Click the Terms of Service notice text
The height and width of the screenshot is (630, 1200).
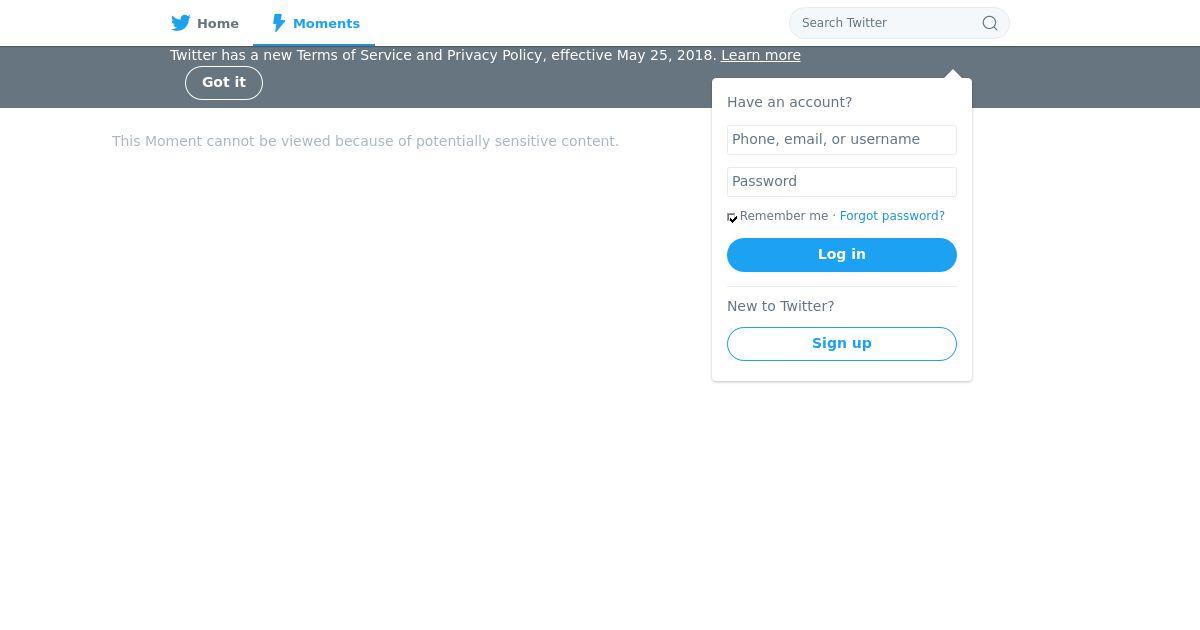coord(443,55)
